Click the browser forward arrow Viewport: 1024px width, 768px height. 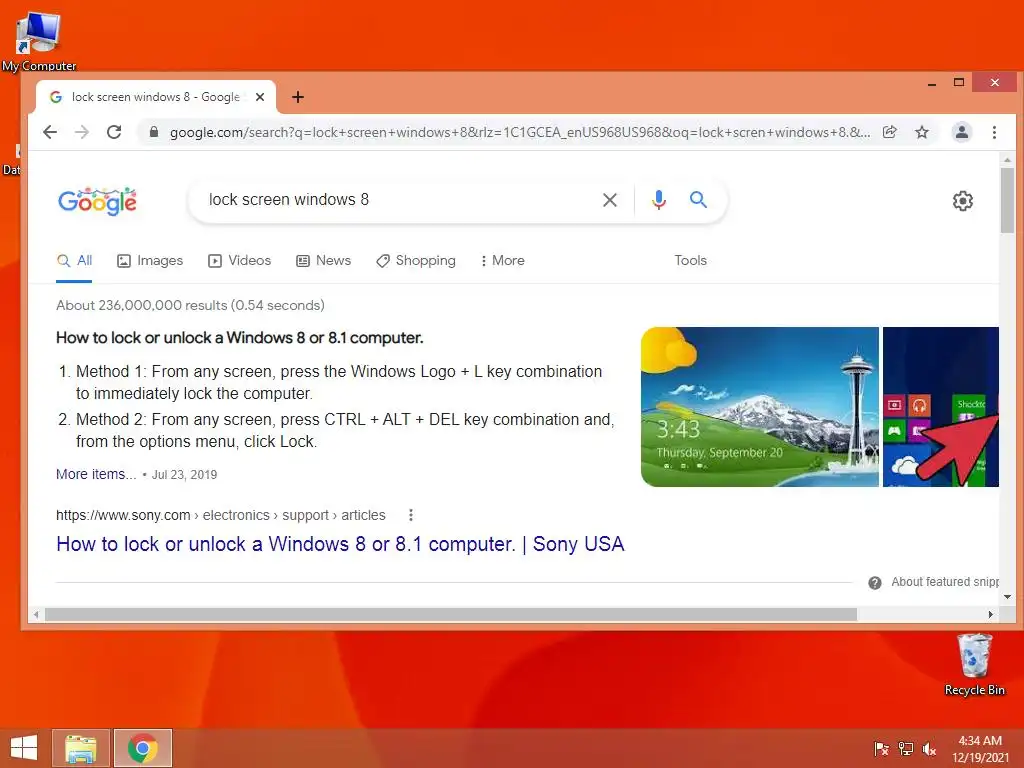click(x=82, y=133)
